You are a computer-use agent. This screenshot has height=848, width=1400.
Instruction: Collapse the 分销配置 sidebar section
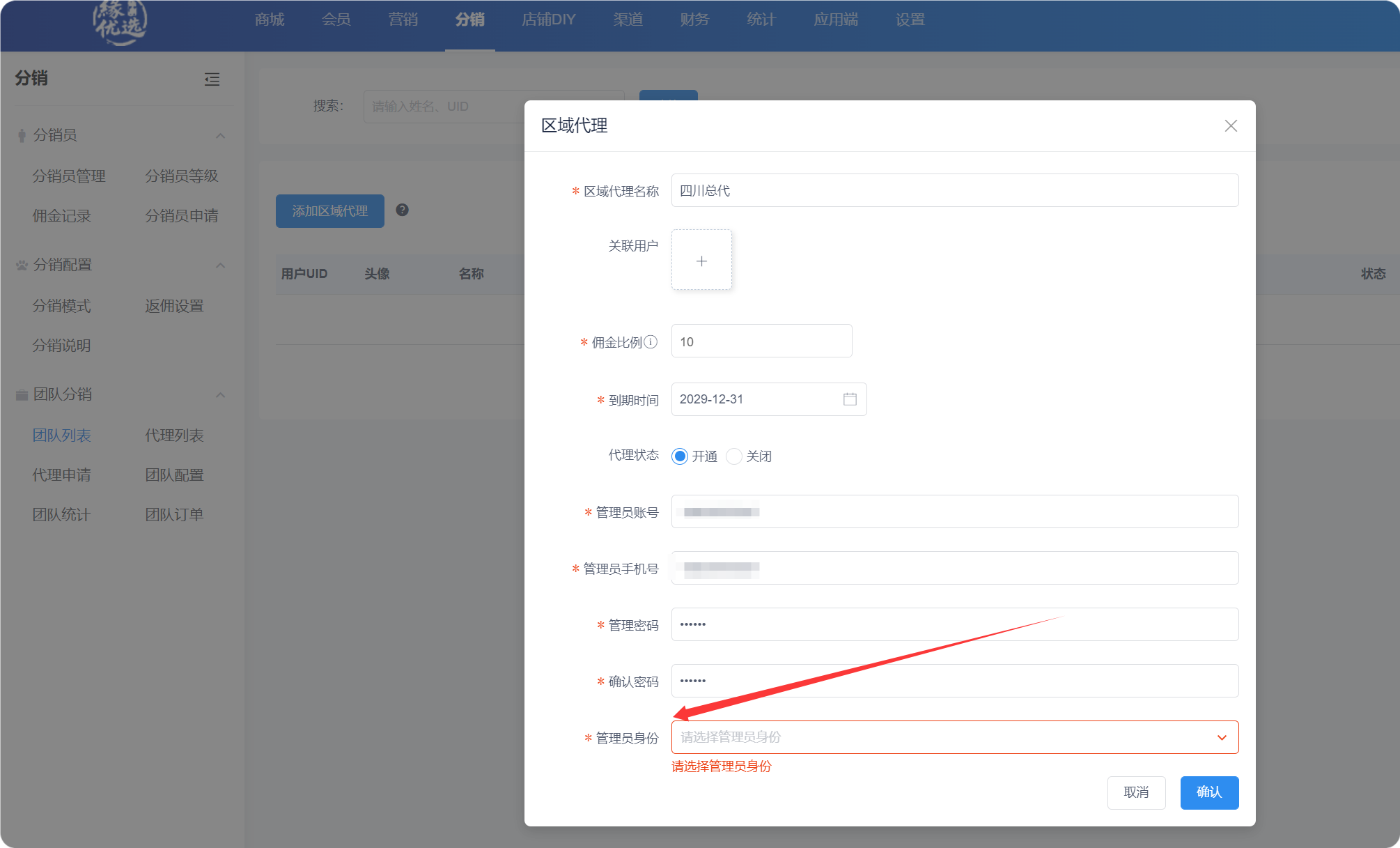(x=220, y=265)
